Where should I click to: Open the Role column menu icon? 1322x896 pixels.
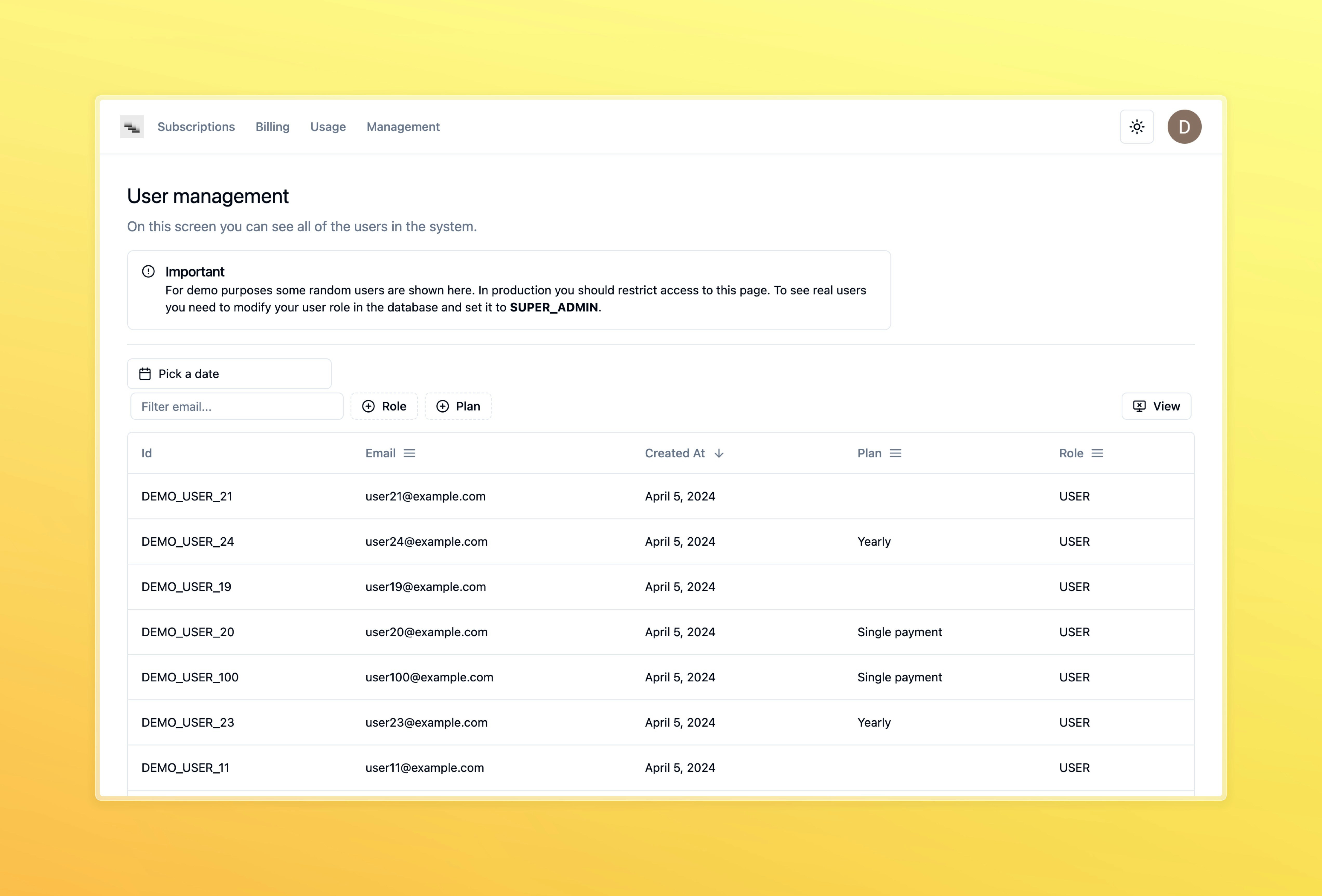[1097, 453]
